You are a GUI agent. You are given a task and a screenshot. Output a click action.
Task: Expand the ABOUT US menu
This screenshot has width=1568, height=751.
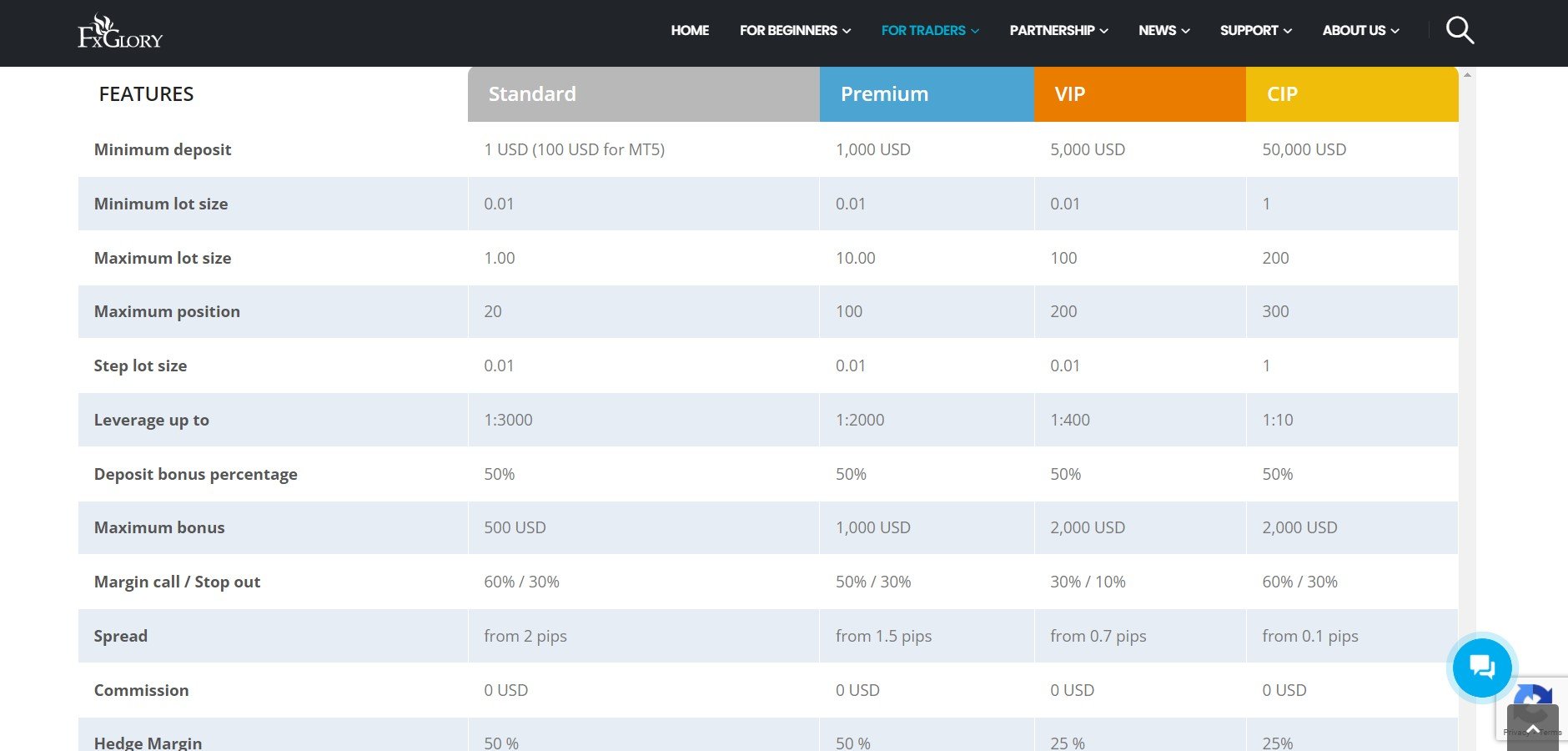click(x=1360, y=30)
